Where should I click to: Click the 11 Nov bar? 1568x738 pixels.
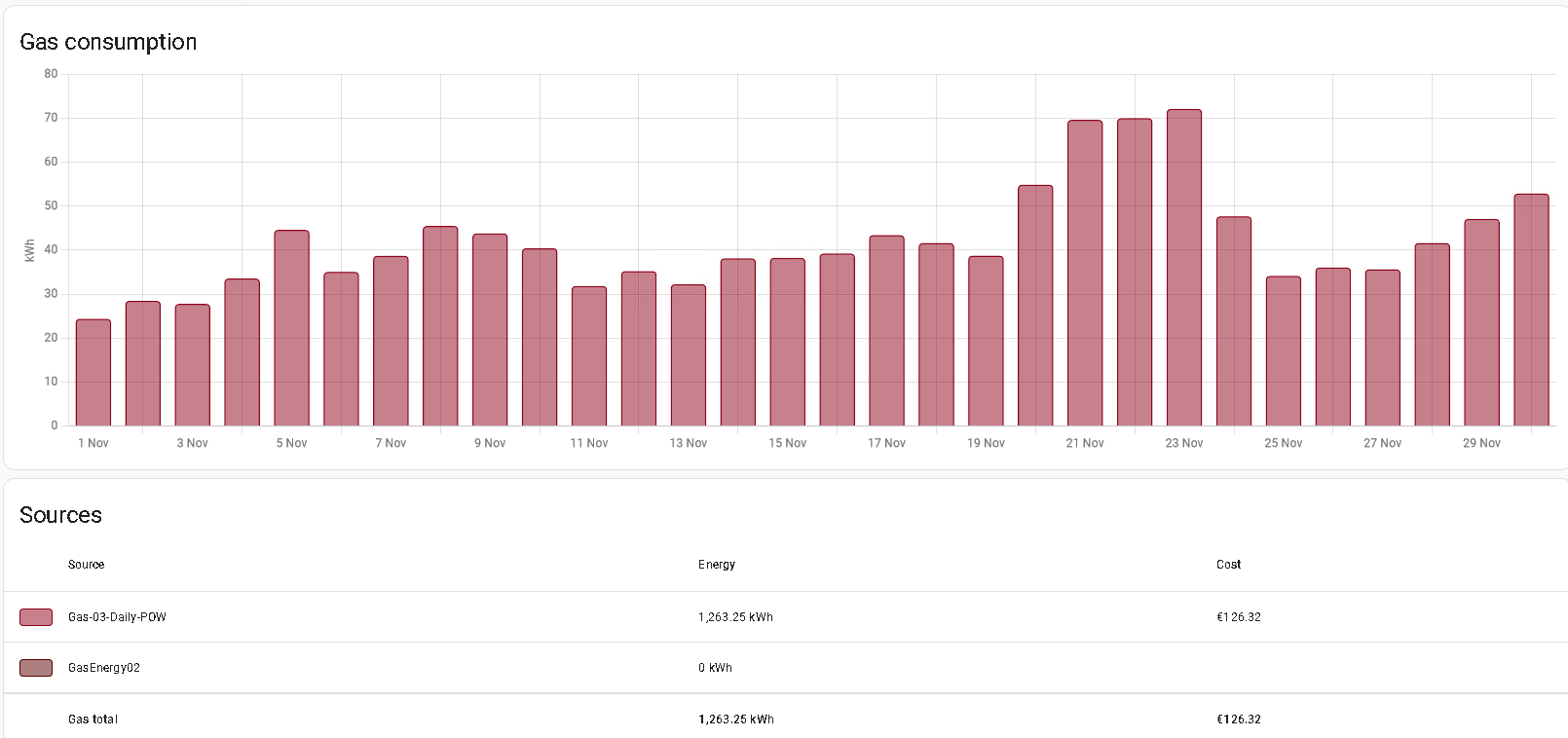point(589,356)
